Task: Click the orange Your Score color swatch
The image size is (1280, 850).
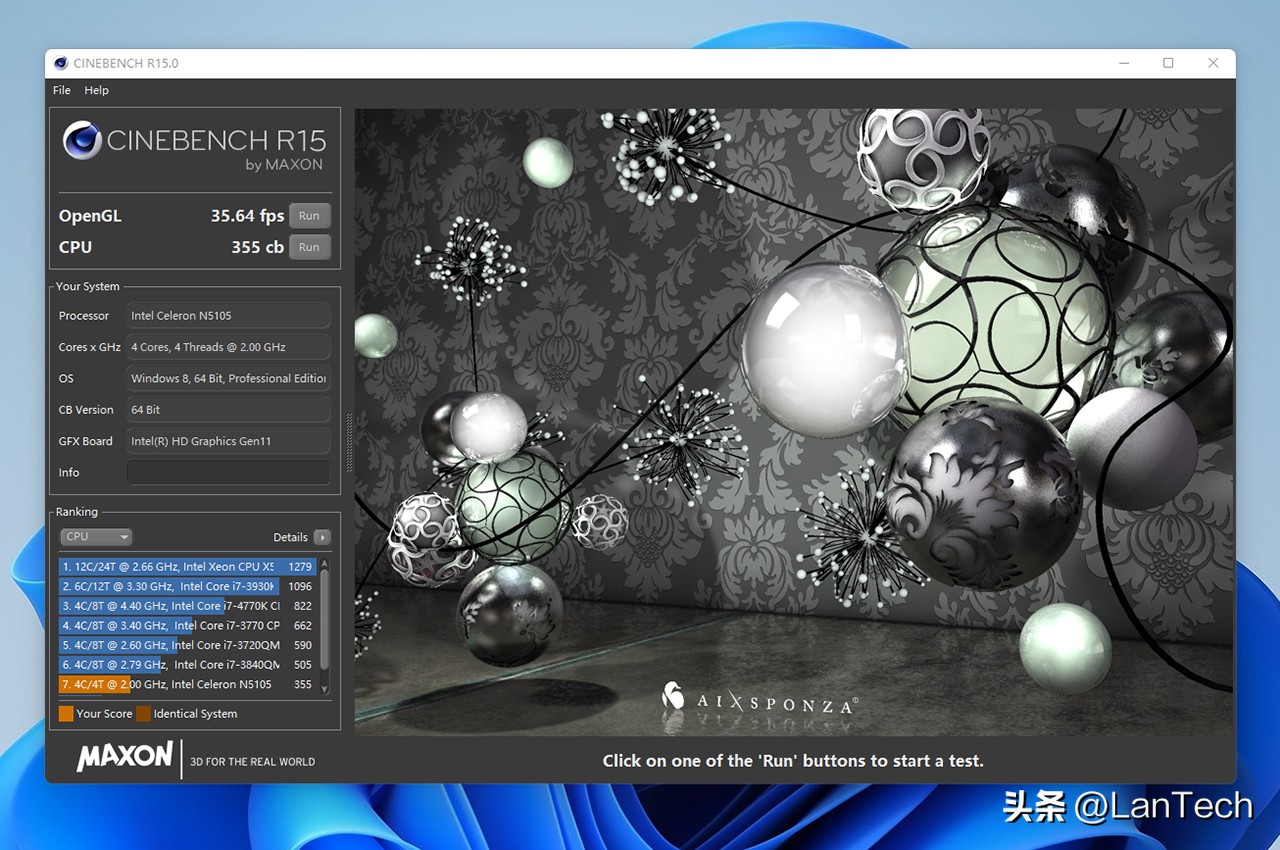Action: [x=66, y=714]
